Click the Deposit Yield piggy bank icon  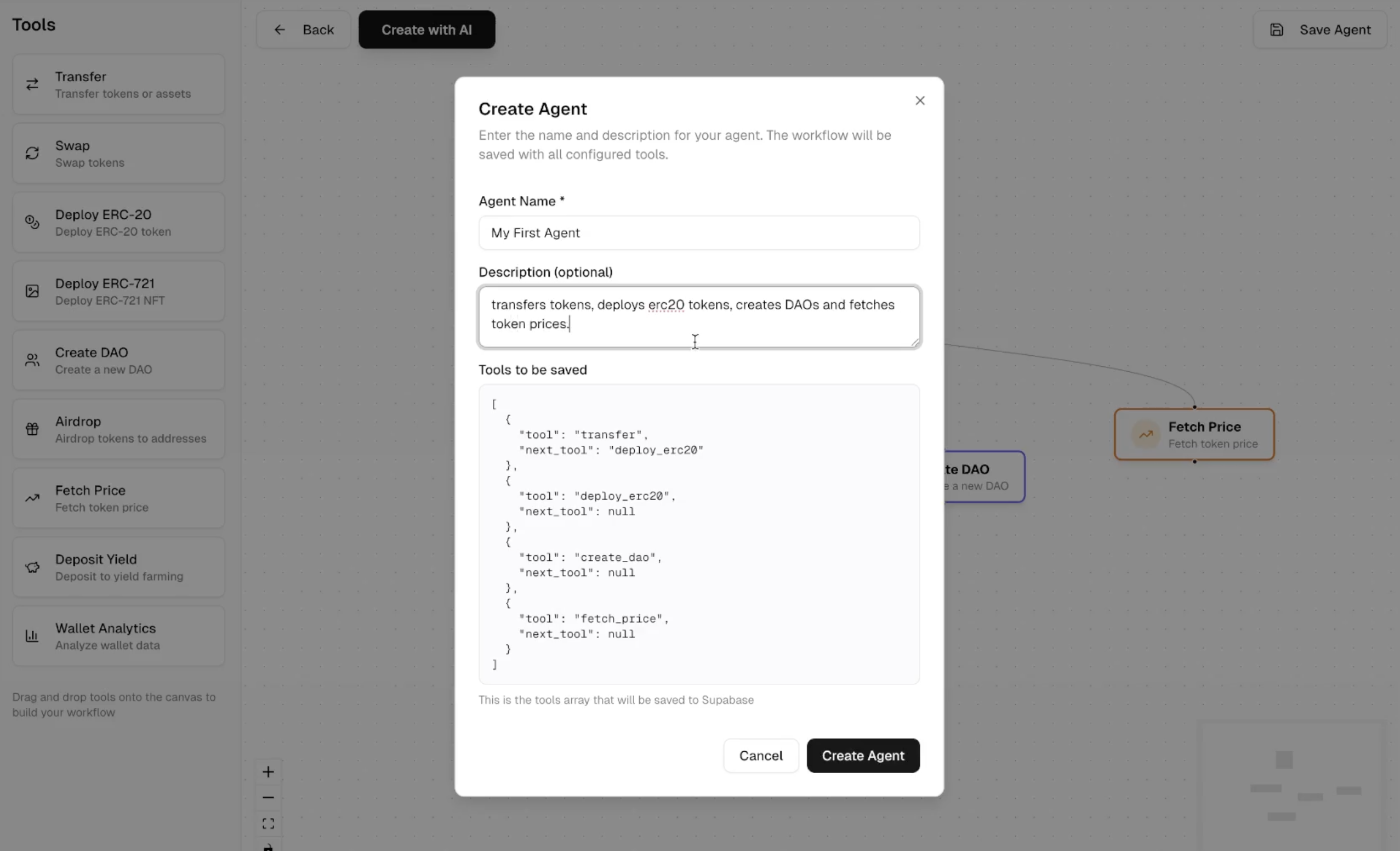[32, 568]
